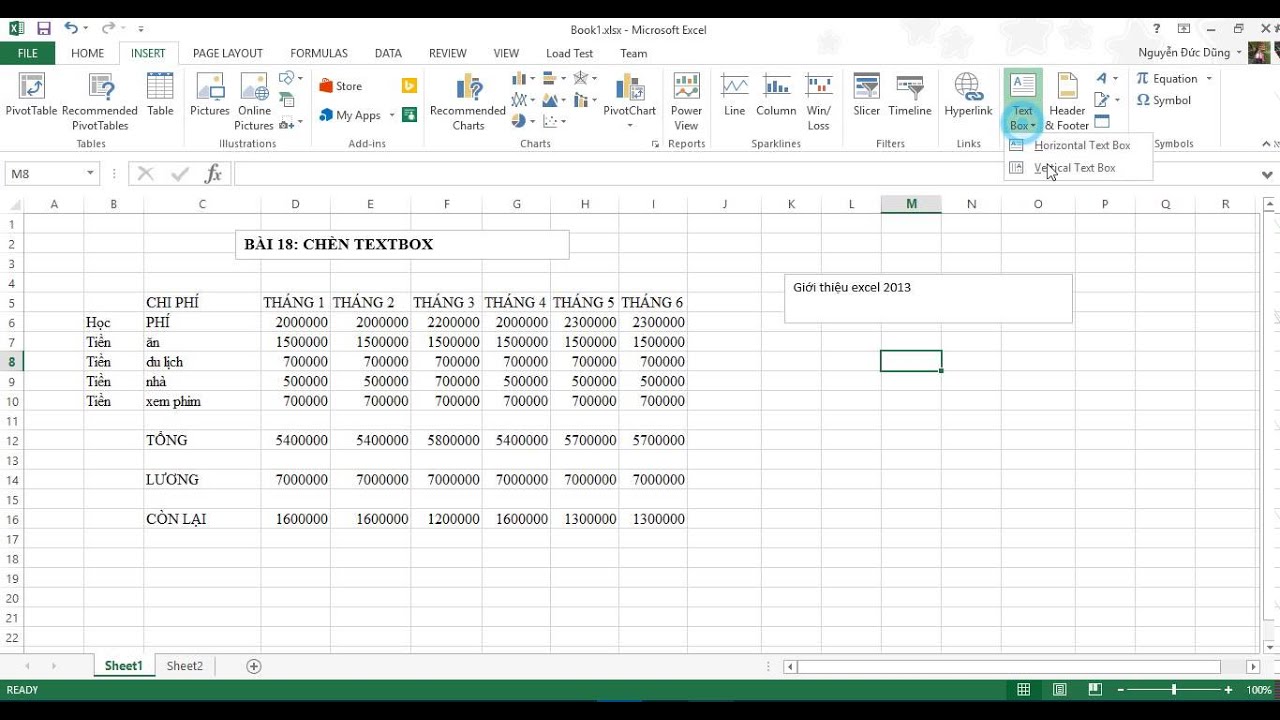1280x720 pixels.
Task: Insert a Column sparkline
Action: pos(776,96)
